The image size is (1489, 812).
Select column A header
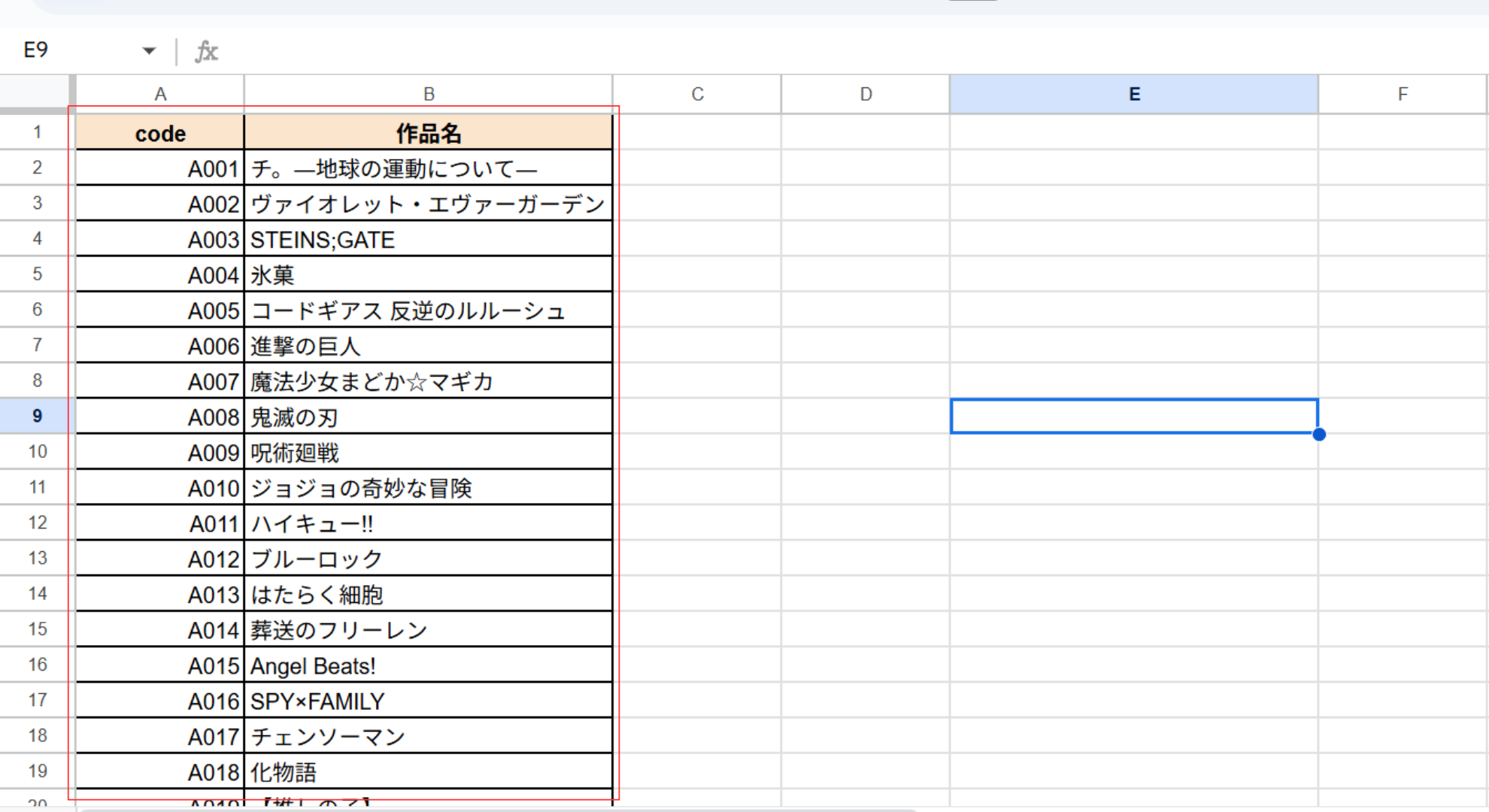point(160,94)
